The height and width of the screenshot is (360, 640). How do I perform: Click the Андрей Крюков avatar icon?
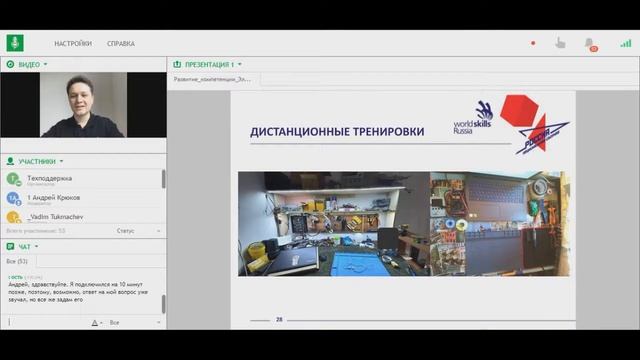pyautogui.click(x=13, y=198)
